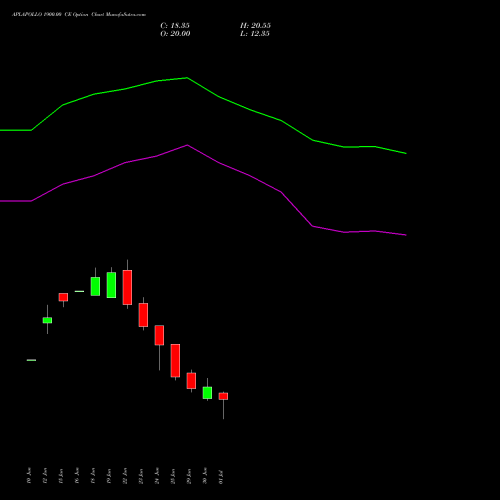The width and height of the screenshot is (500, 500).
Task: Click the small green candle above the 12 Jun label
Action: 47,320
